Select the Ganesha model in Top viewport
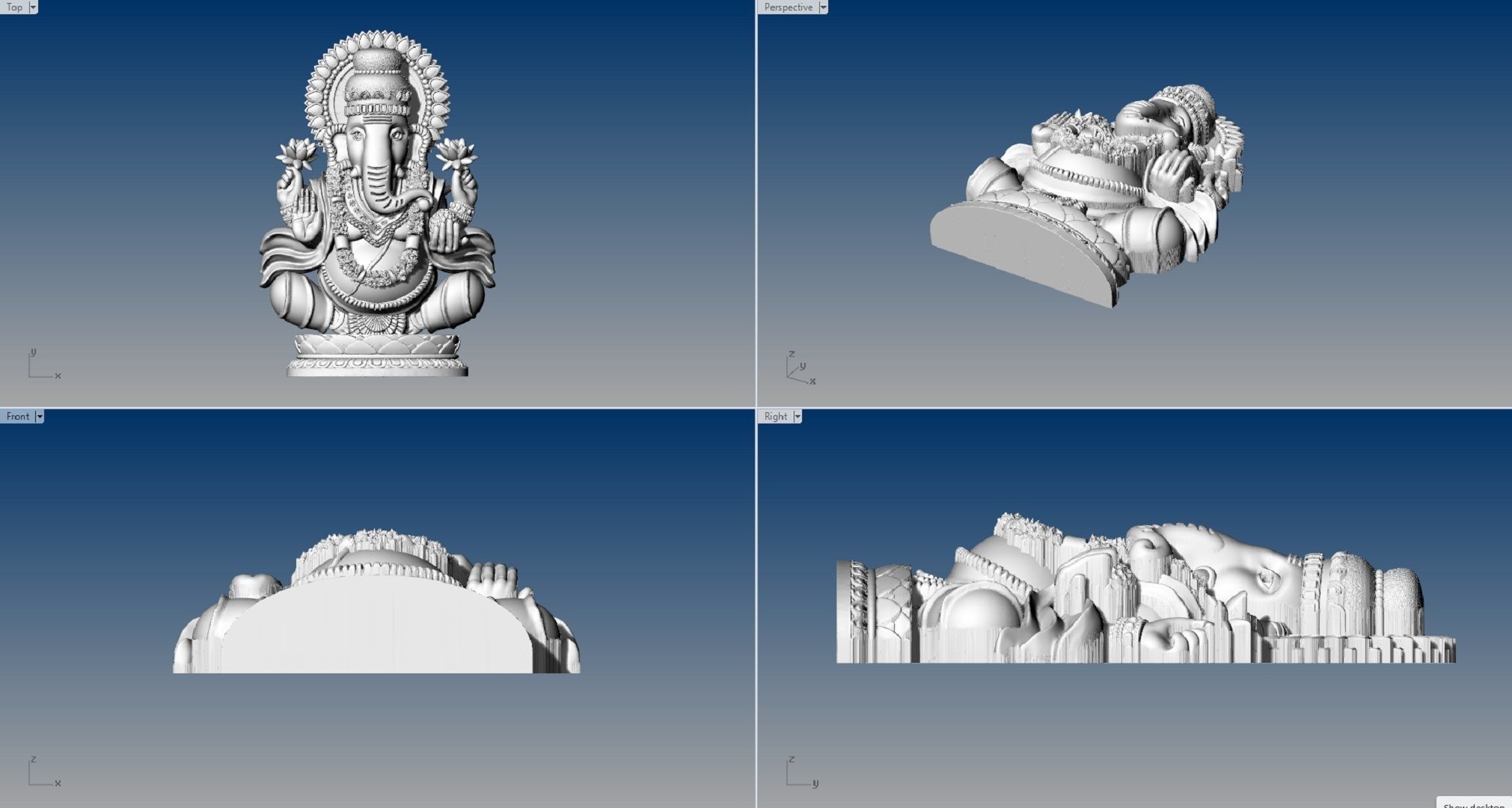Image resolution: width=1512 pixels, height=808 pixels. (376, 224)
